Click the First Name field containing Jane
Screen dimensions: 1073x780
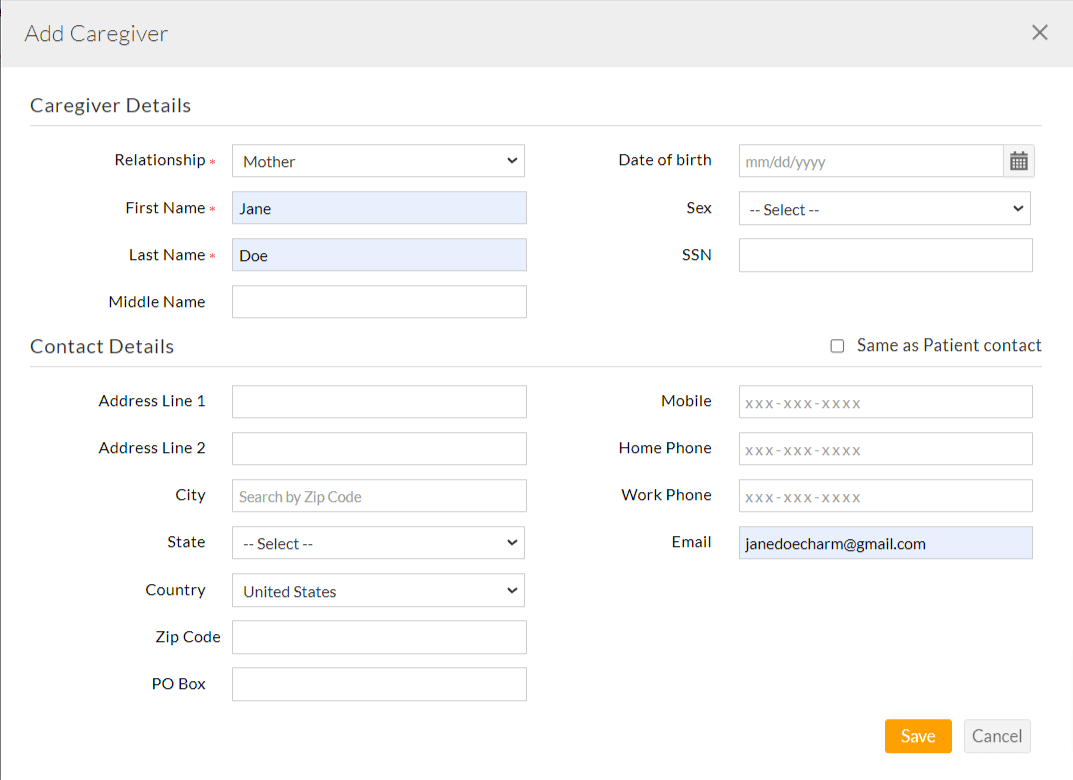[x=379, y=208]
